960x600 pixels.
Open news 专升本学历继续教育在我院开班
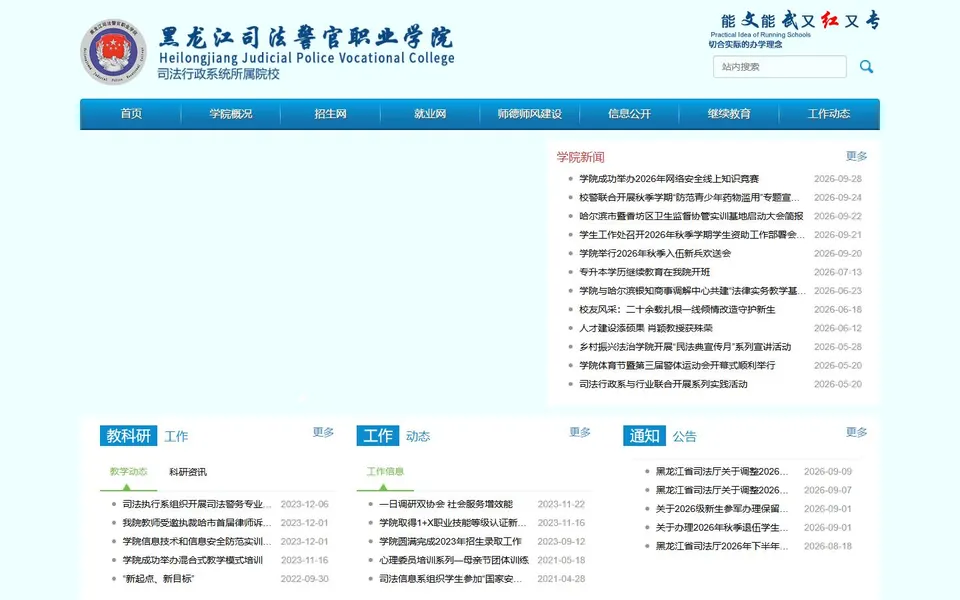tap(645, 272)
